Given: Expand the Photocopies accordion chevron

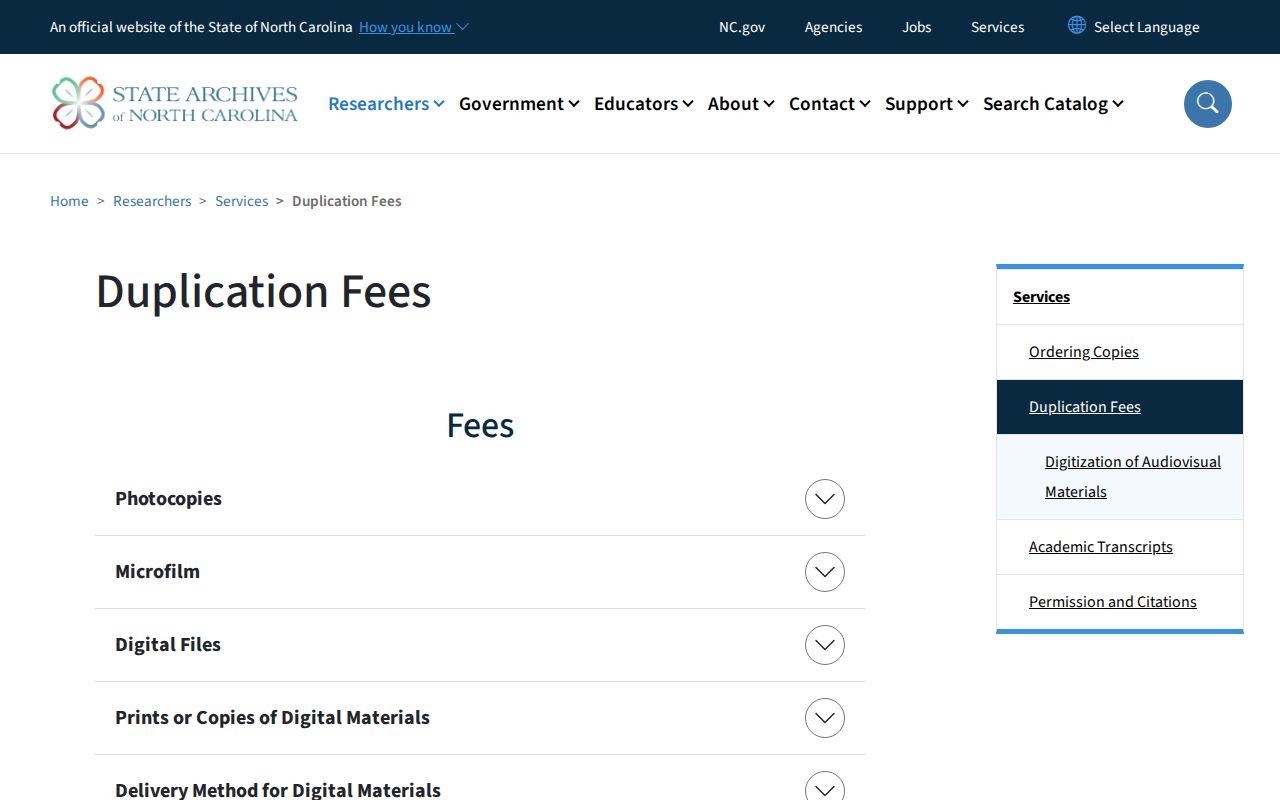Looking at the screenshot, I should pos(825,499).
